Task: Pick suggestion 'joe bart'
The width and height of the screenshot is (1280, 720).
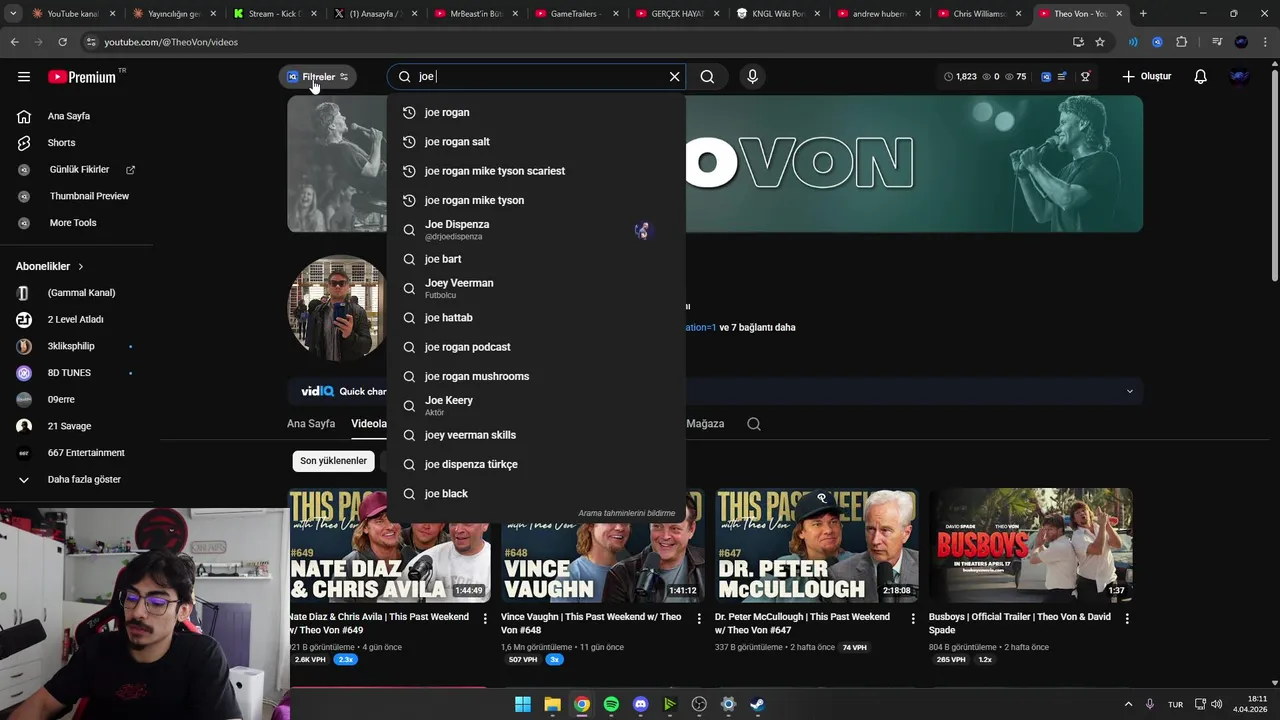Action: point(536,259)
